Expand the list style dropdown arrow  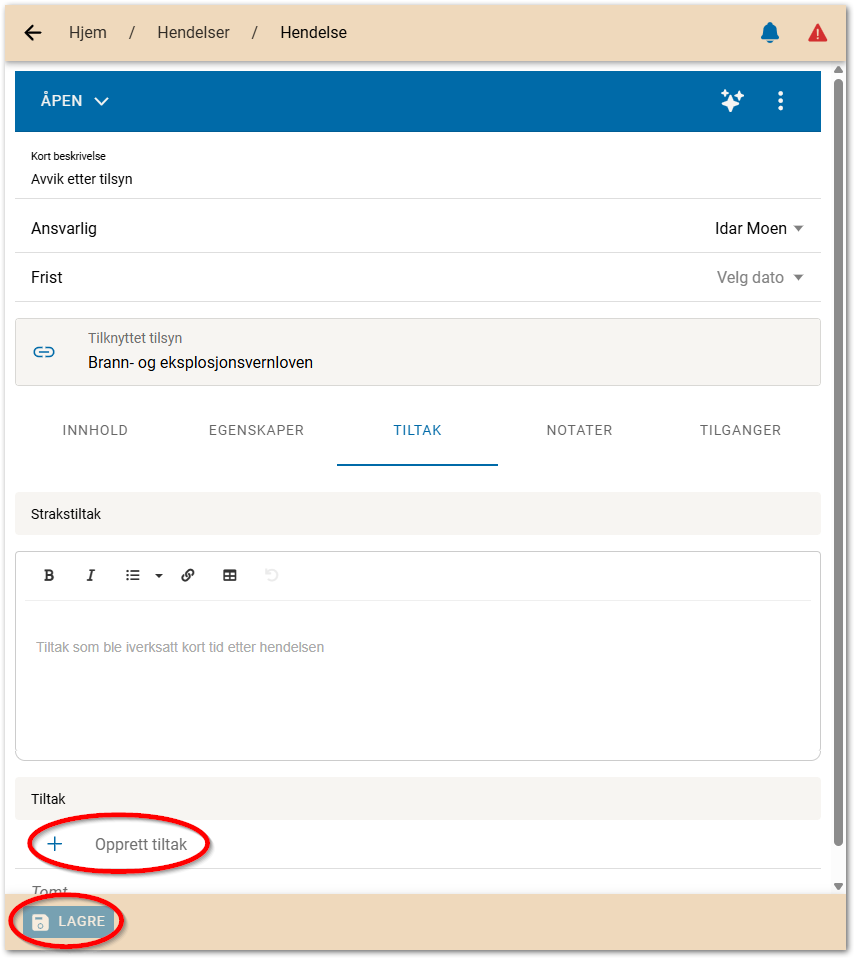click(x=158, y=576)
